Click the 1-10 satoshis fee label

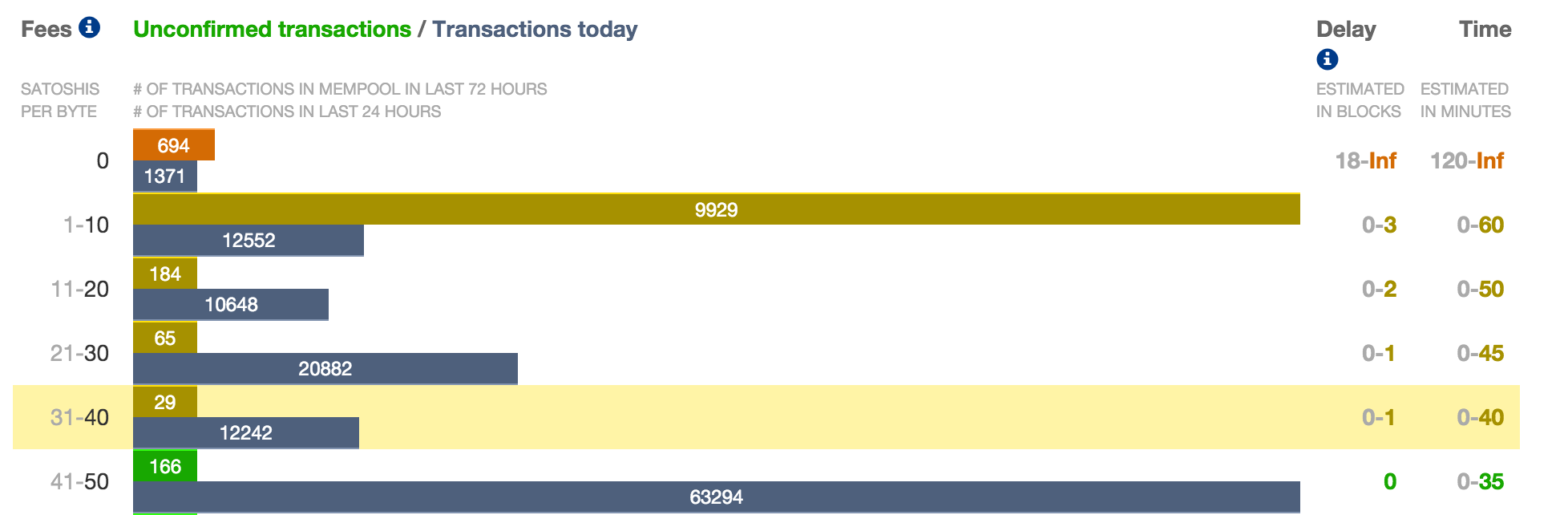tap(86, 225)
